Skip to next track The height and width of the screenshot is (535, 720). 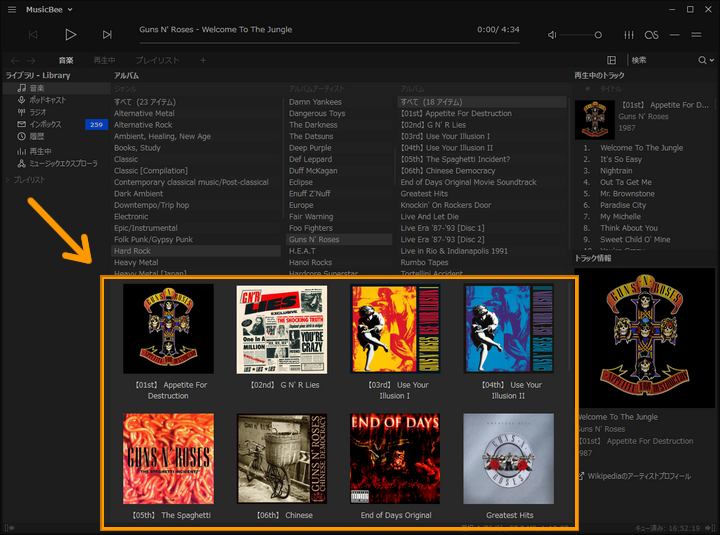(107, 35)
